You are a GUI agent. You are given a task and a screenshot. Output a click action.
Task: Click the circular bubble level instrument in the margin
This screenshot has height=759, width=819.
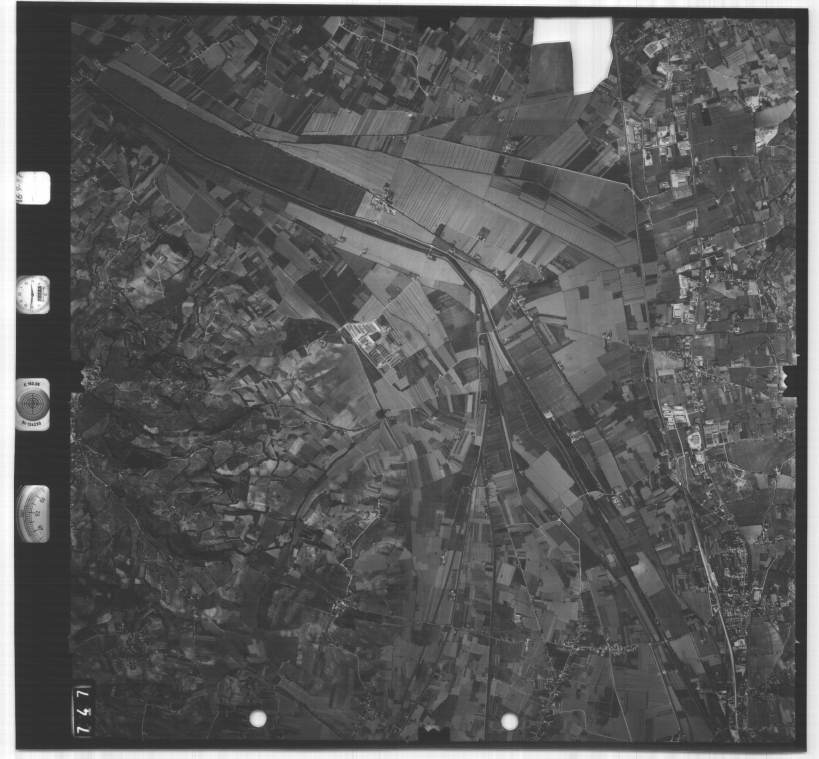click(x=33, y=404)
